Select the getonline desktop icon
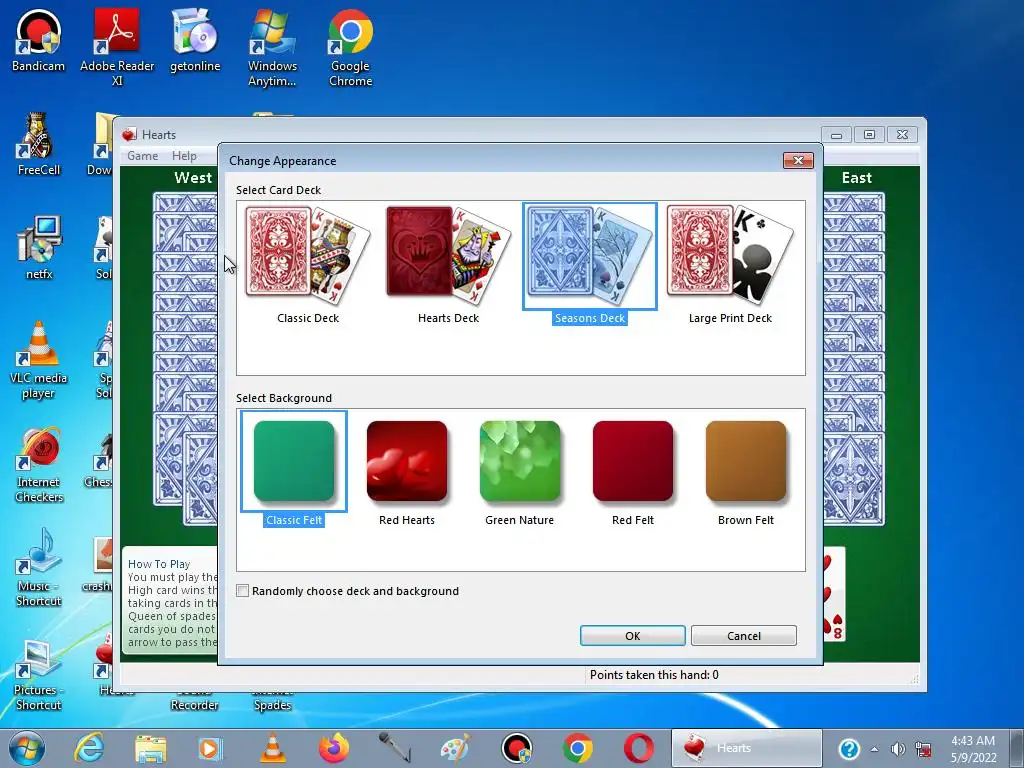The height and width of the screenshot is (768, 1024). pyautogui.click(x=195, y=40)
